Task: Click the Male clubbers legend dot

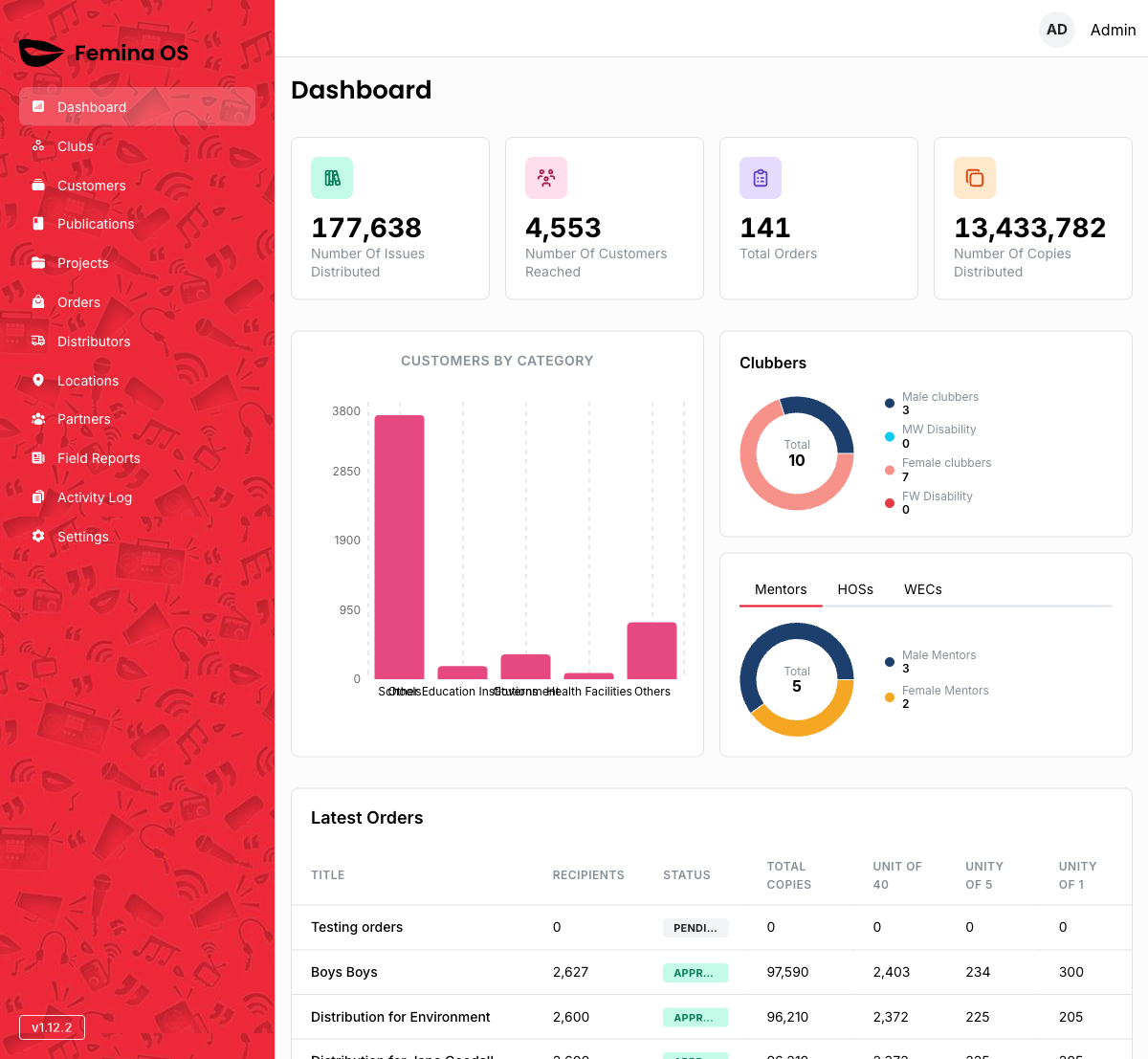Action: [x=890, y=404]
